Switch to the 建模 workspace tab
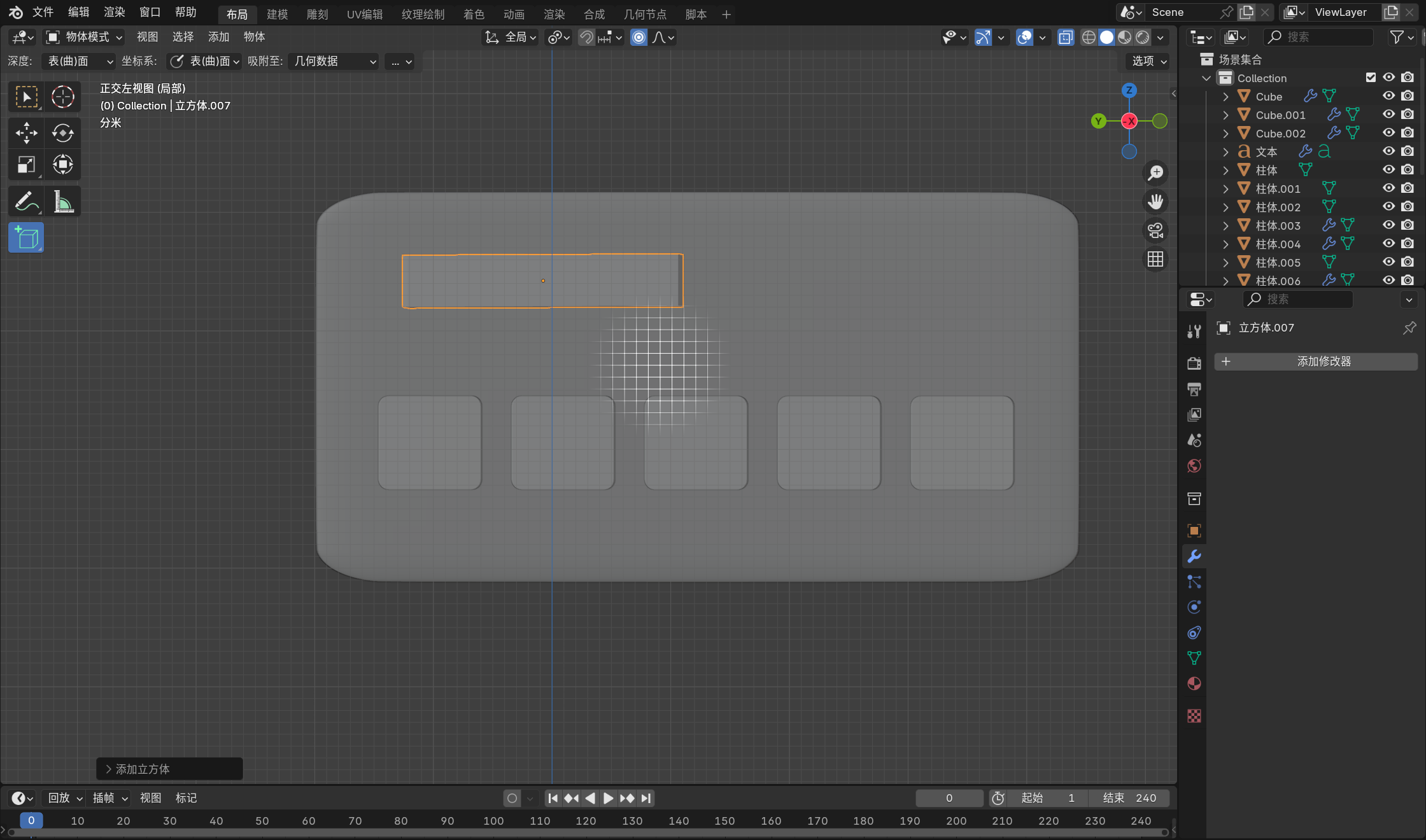 click(277, 14)
